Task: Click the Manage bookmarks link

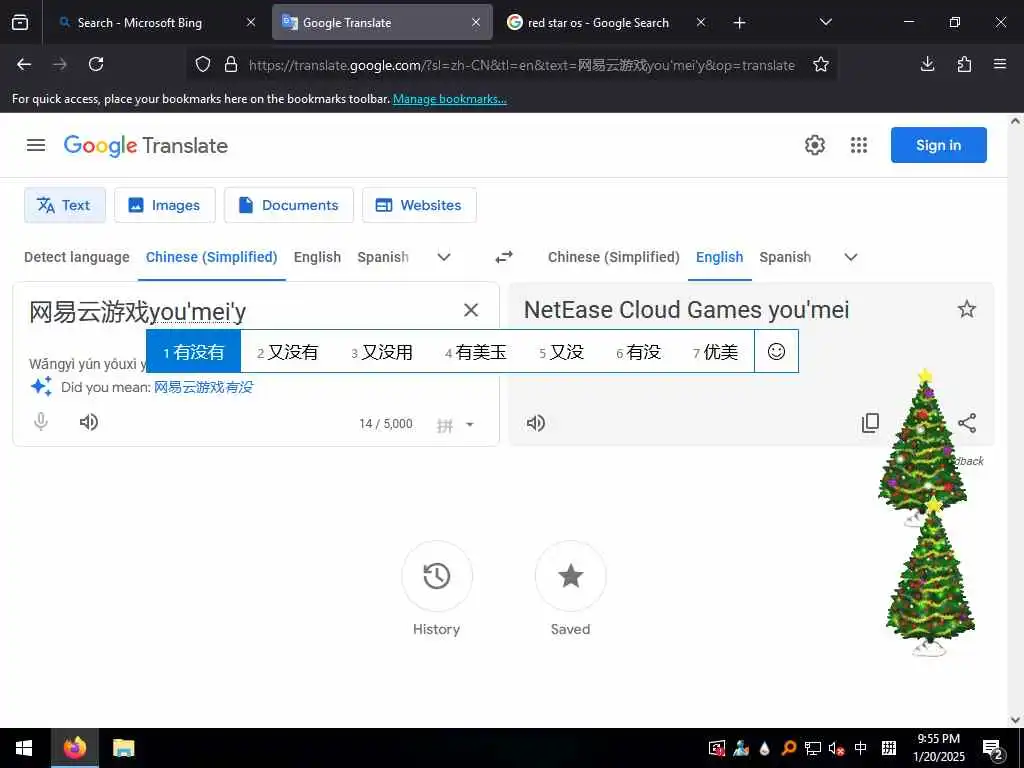Action: click(449, 99)
